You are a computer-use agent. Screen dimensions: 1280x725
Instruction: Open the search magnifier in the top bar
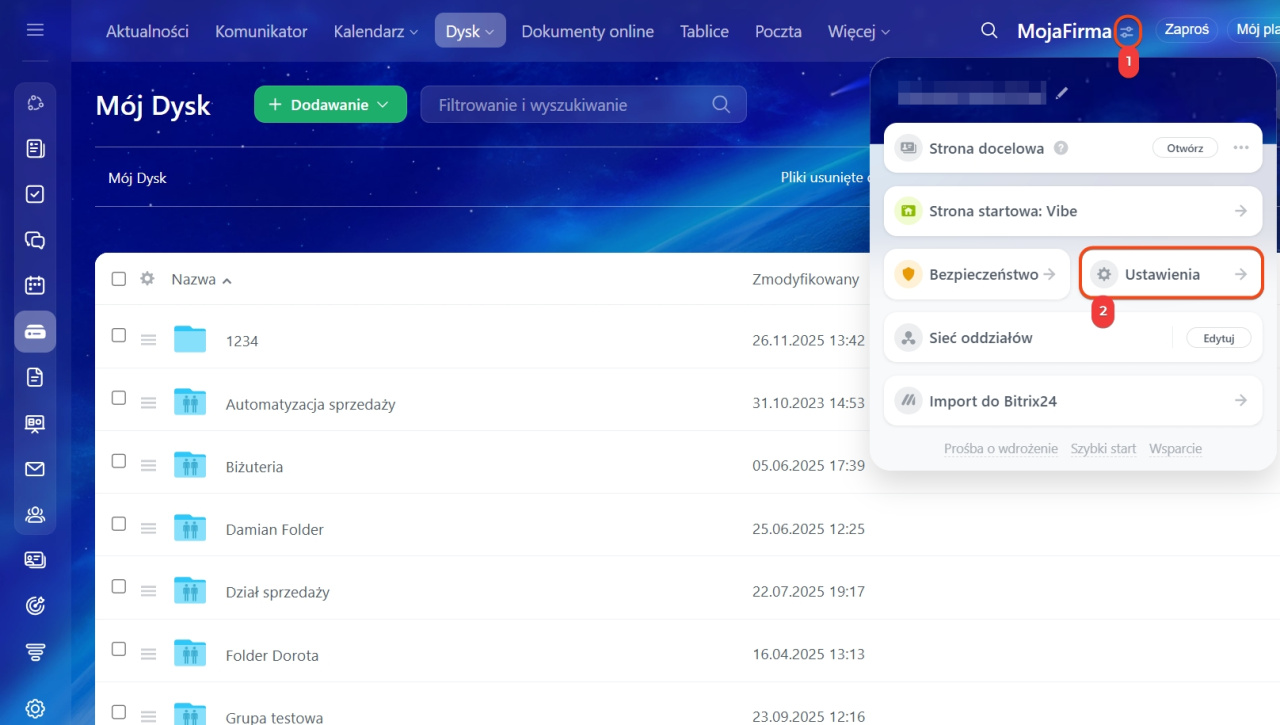(x=989, y=31)
